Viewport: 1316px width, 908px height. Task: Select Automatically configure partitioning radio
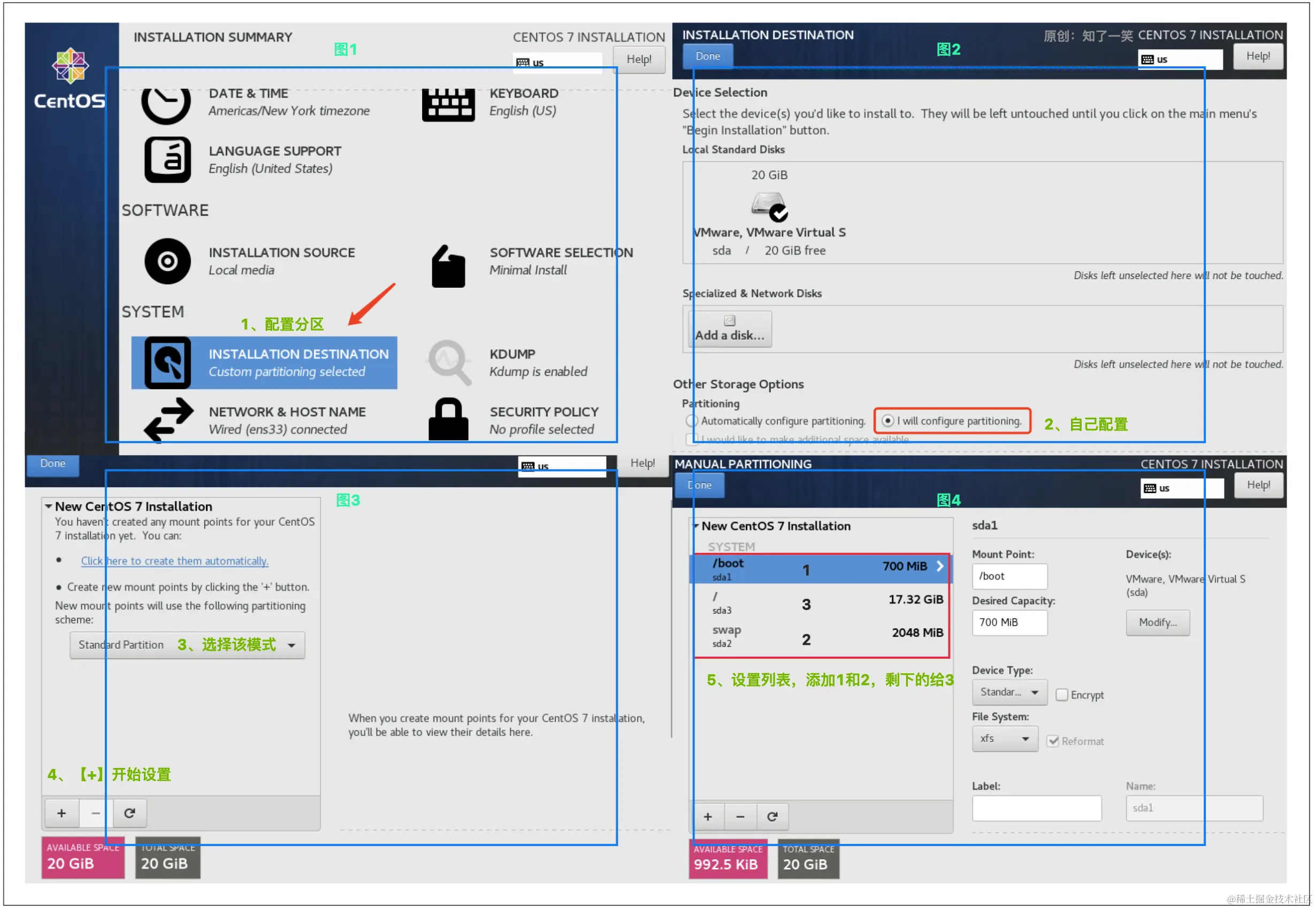692,421
